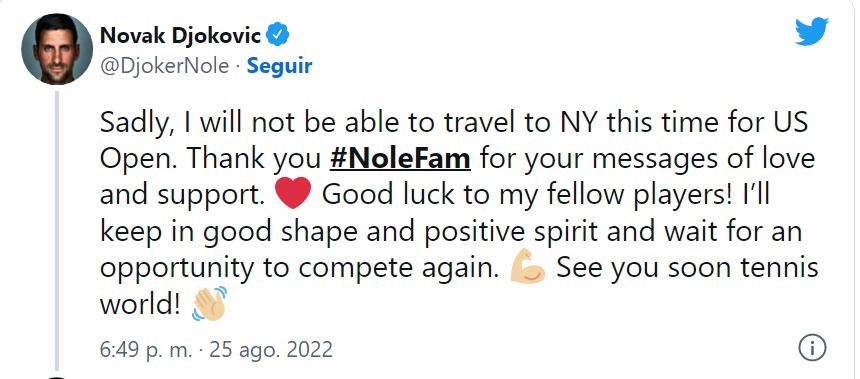Image resolution: width=860 pixels, height=379 pixels.
Task: Open Novak Djokovic's profile picture
Action: pos(57,49)
